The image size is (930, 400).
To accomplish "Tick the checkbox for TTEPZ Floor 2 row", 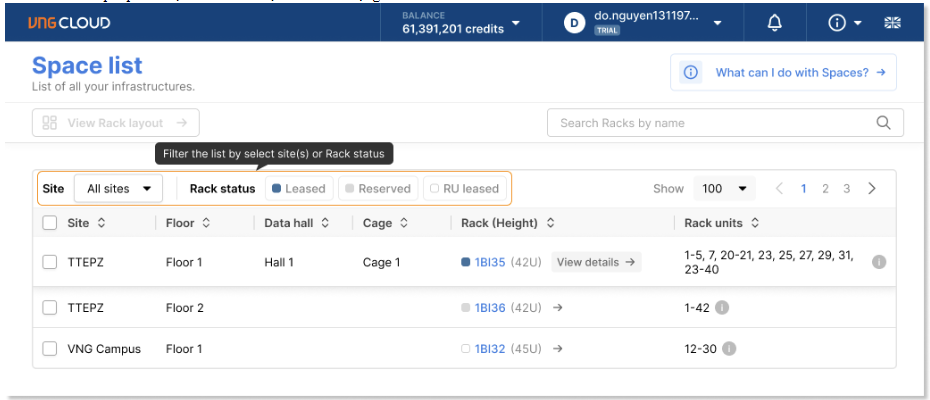I will pos(50,308).
